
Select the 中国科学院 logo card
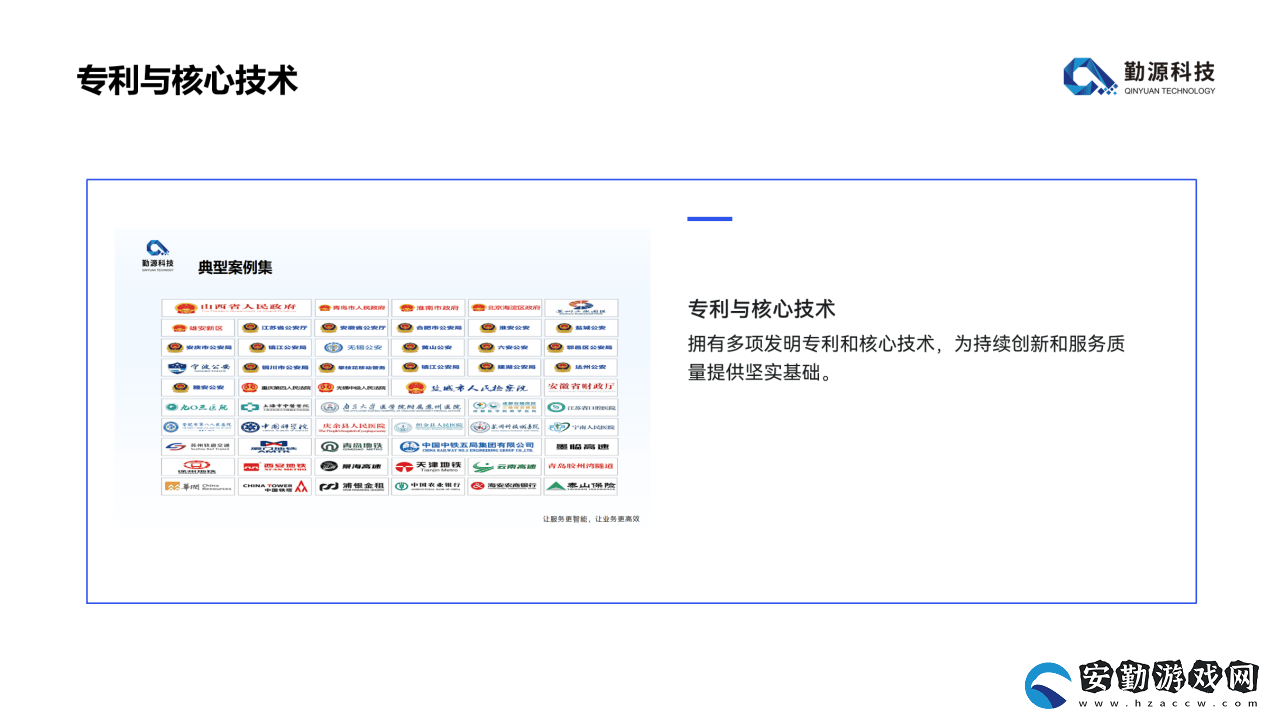click(275, 427)
